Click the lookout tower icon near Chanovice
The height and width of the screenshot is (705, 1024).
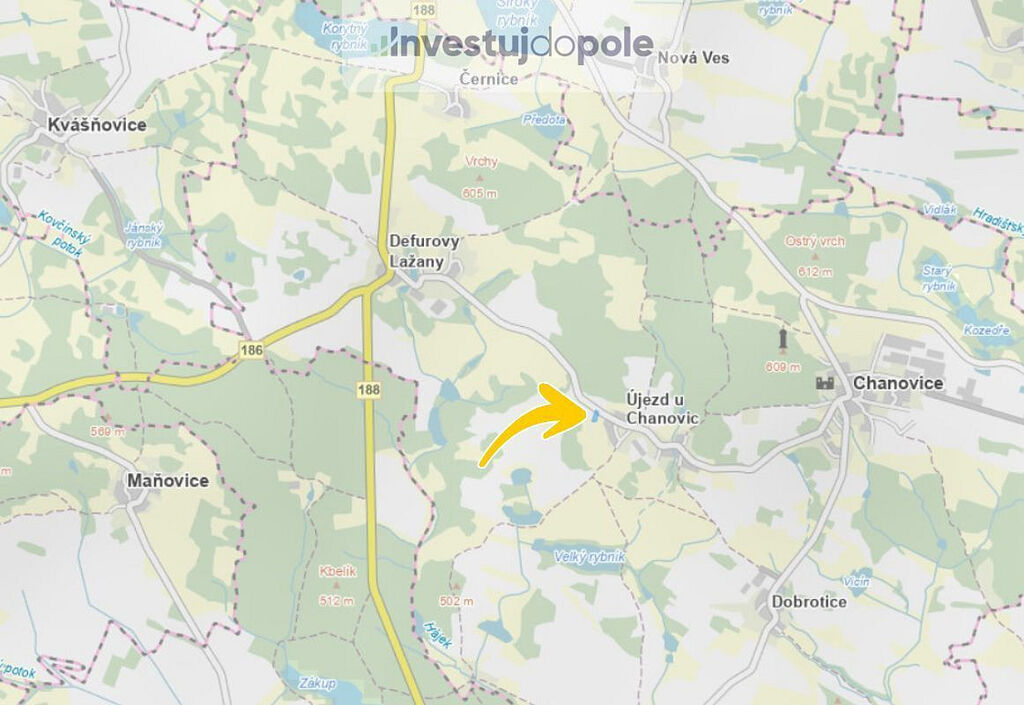782,339
